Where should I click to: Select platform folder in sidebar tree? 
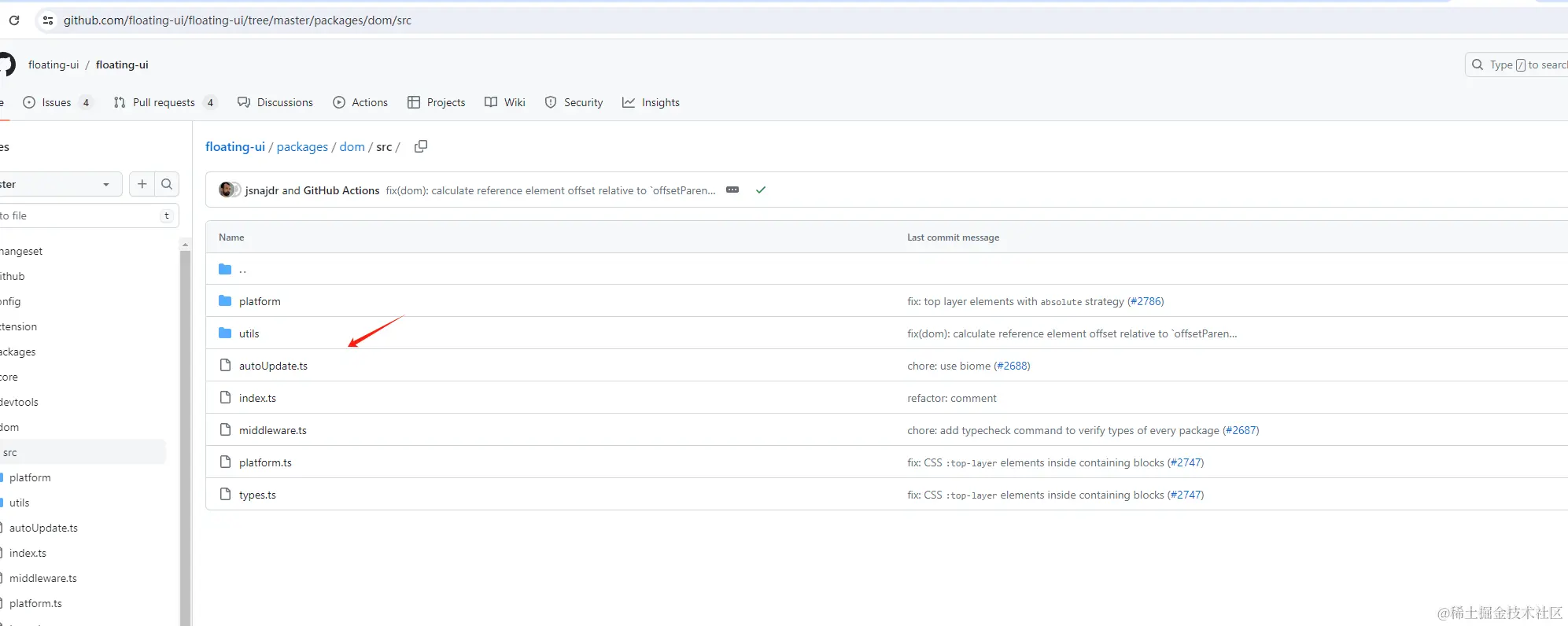[30, 477]
